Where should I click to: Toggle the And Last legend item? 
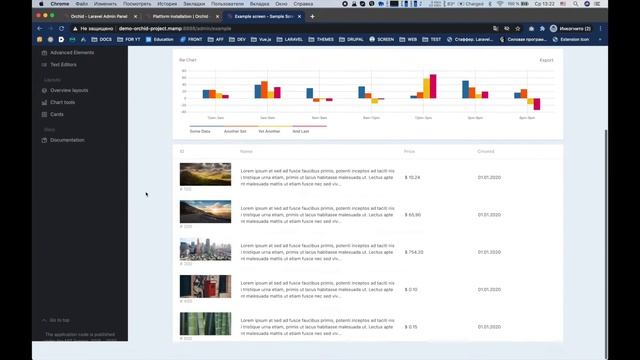click(x=301, y=131)
